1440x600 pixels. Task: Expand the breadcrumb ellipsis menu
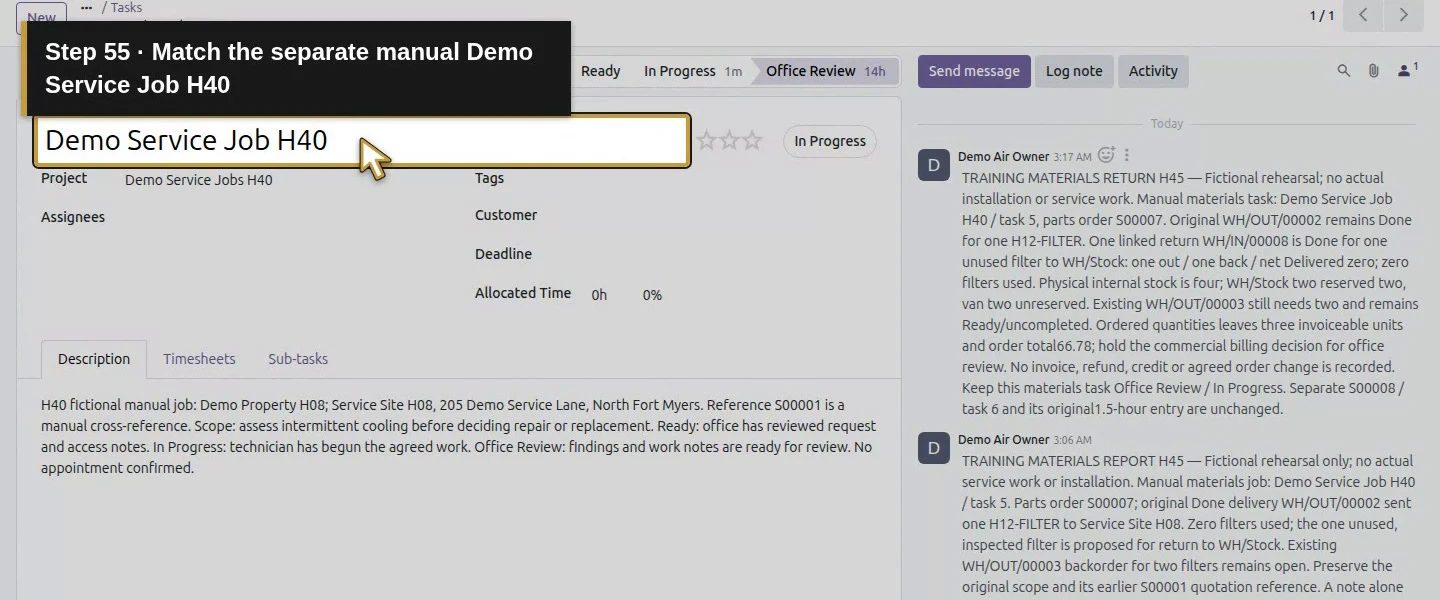tap(86, 7)
